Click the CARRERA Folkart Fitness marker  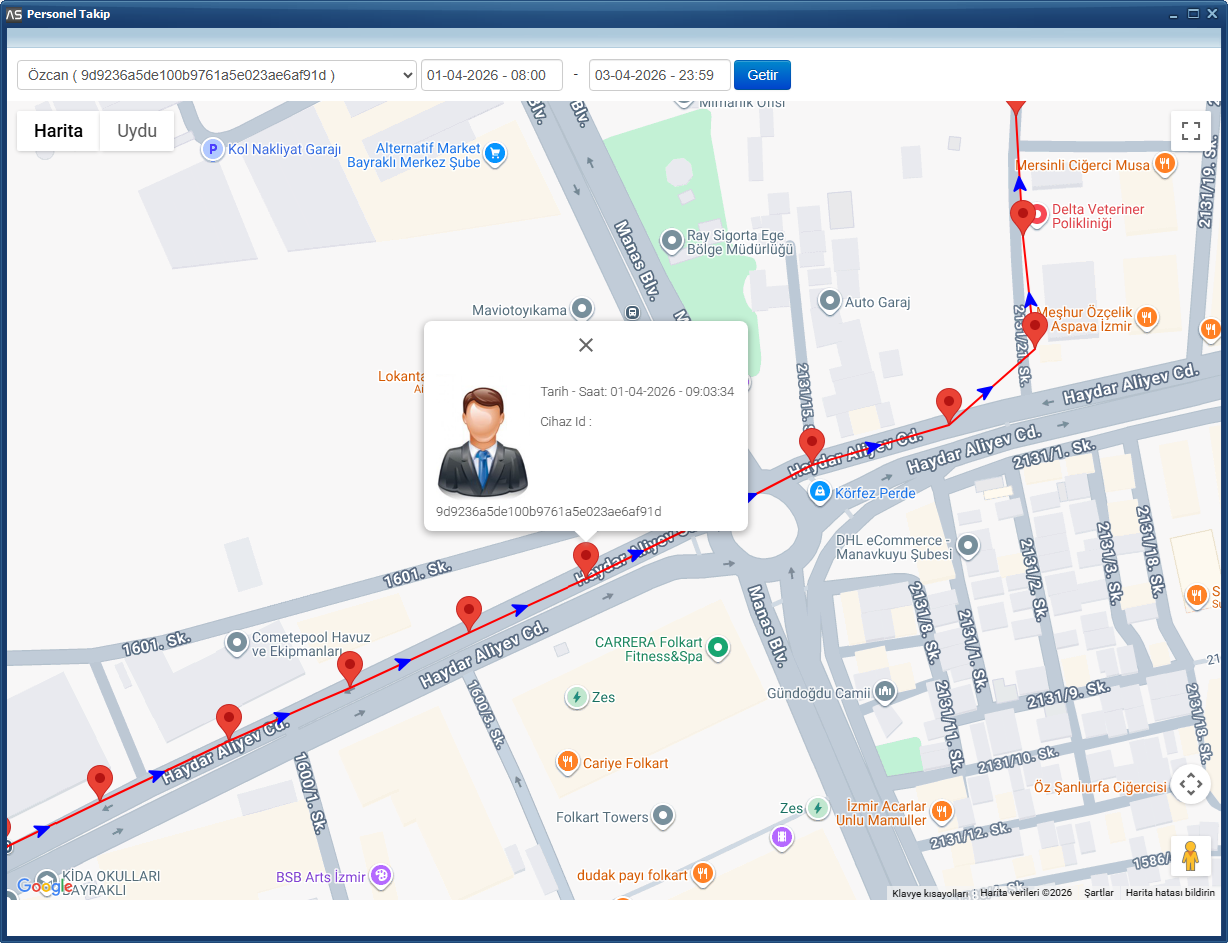717,649
